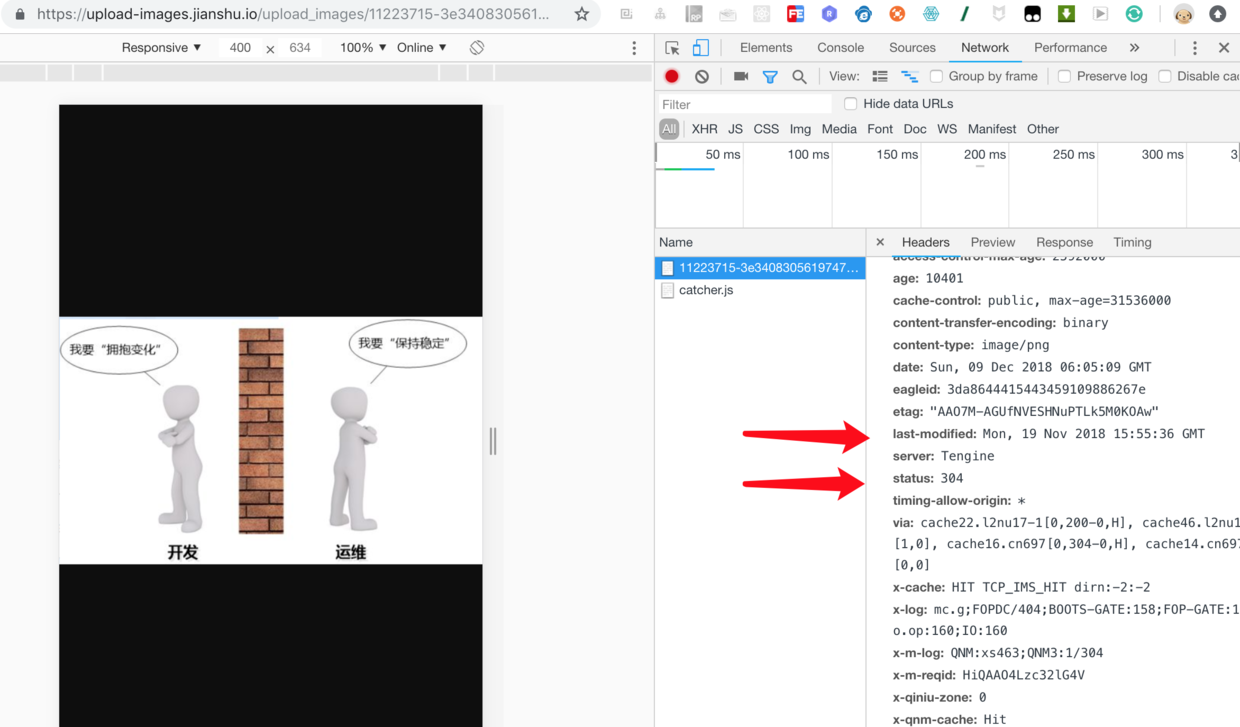Stop recording the network log
Viewport: 1240px width, 727px height.
tap(672, 76)
